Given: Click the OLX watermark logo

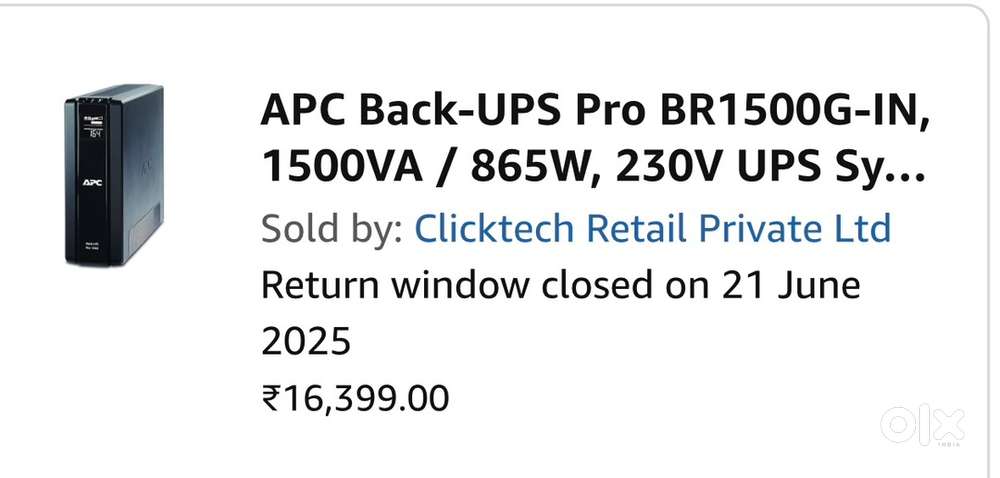Looking at the screenshot, I should coord(922,424).
